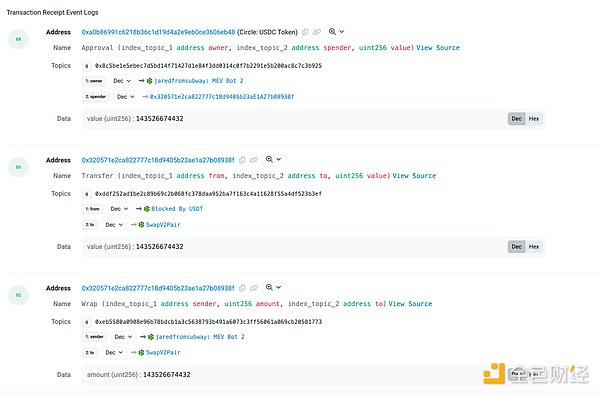Open address link of log 90
The width and height of the screenshot is (600, 395).
click(x=158, y=288)
